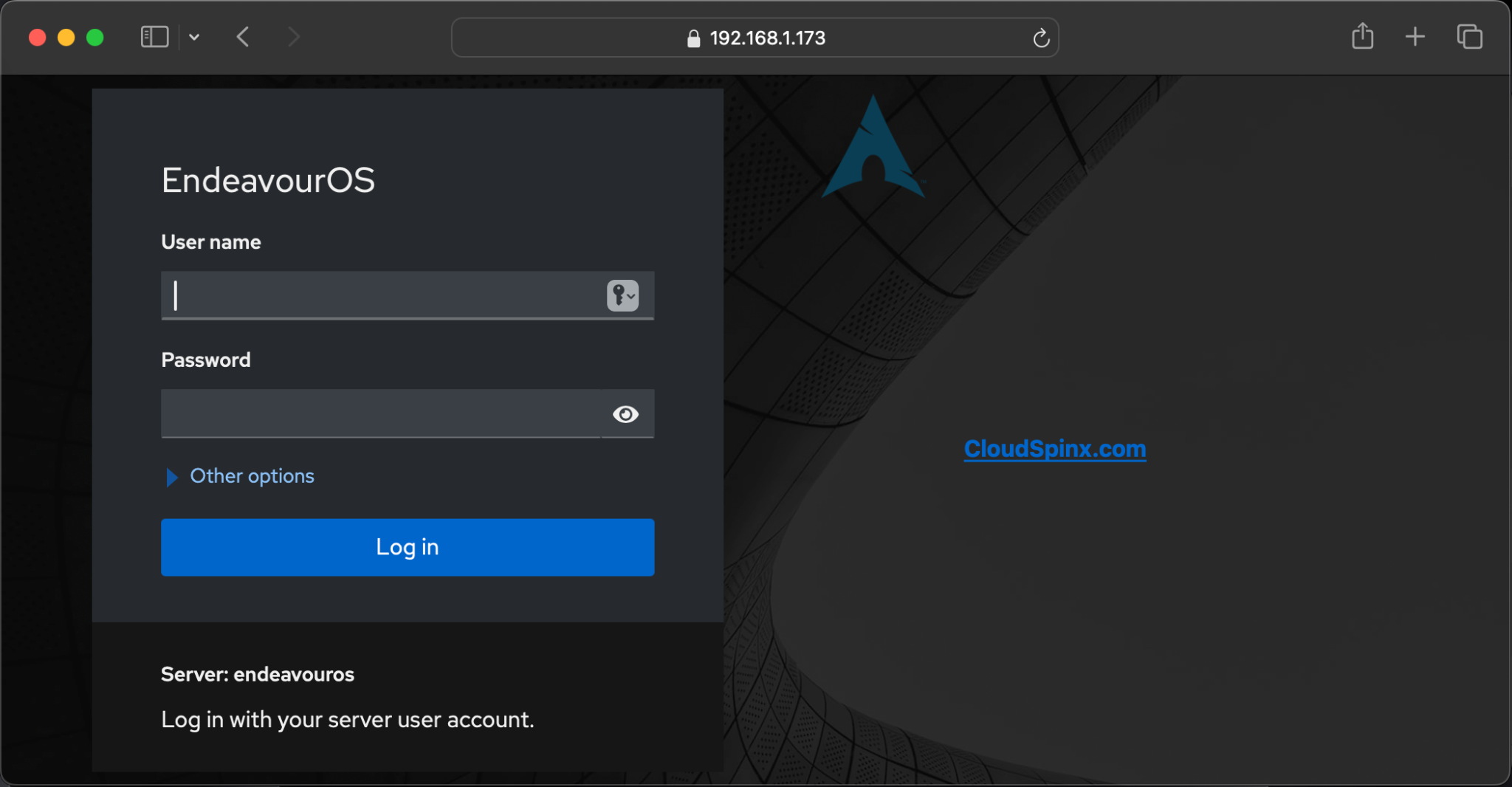Click the back navigation arrow
The height and width of the screenshot is (787, 1512).
pyautogui.click(x=244, y=36)
